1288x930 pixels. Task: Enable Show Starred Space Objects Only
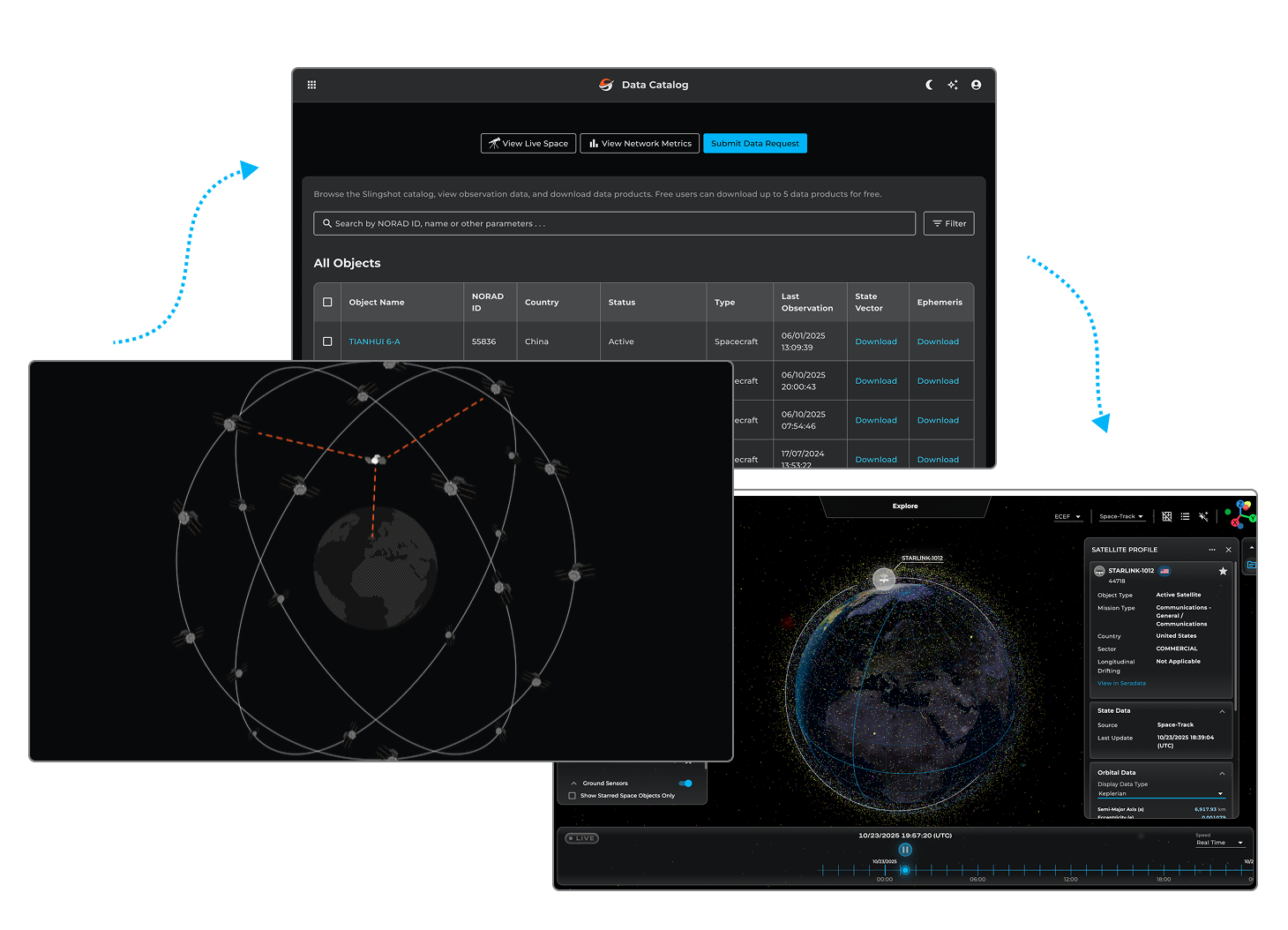pos(572,795)
